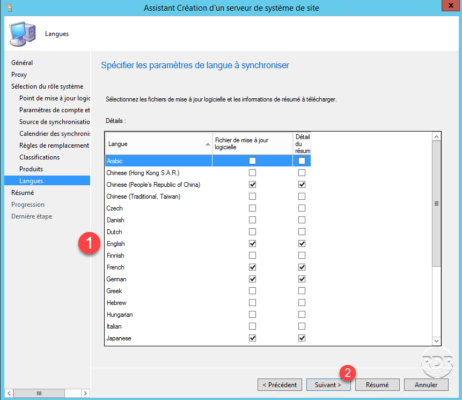Image resolution: width=462 pixels, height=400 pixels.
Task: Go to Proxy step in sidebar
Action: [19, 75]
